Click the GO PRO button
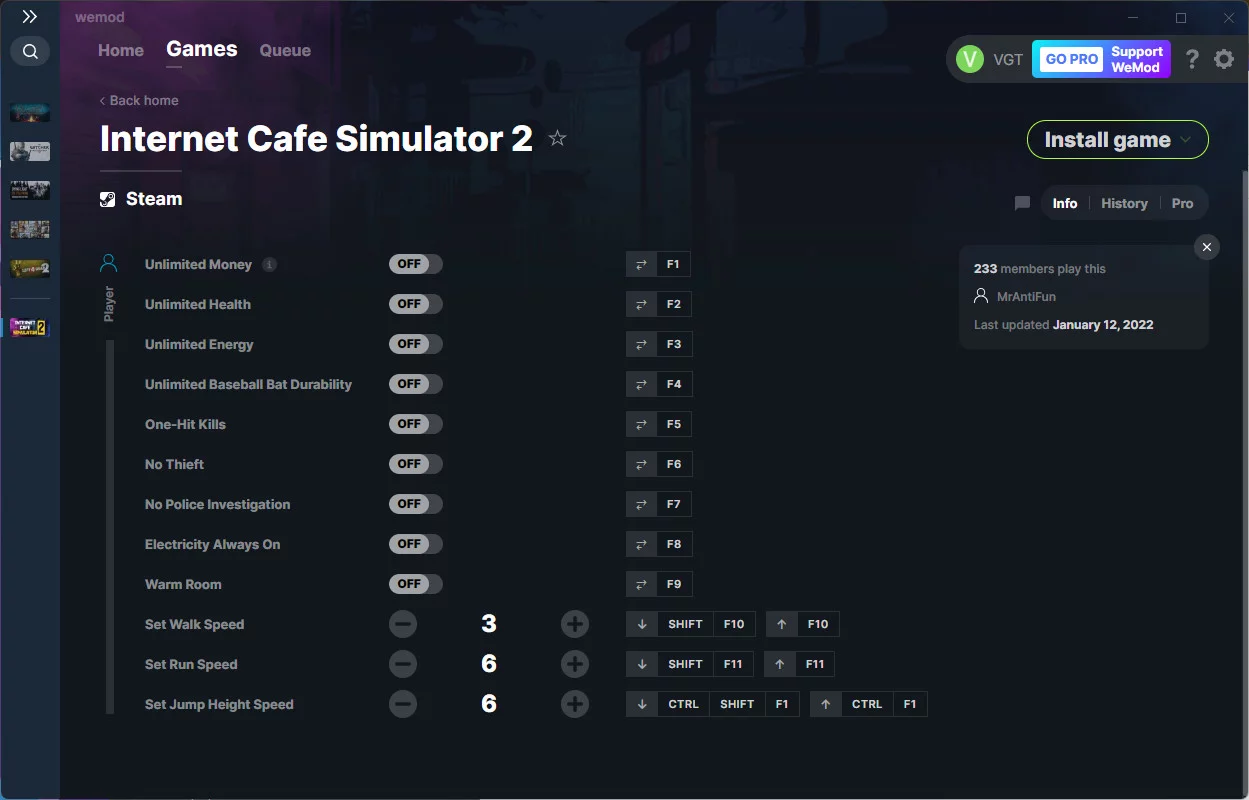The height and width of the screenshot is (800, 1249). (x=1071, y=59)
